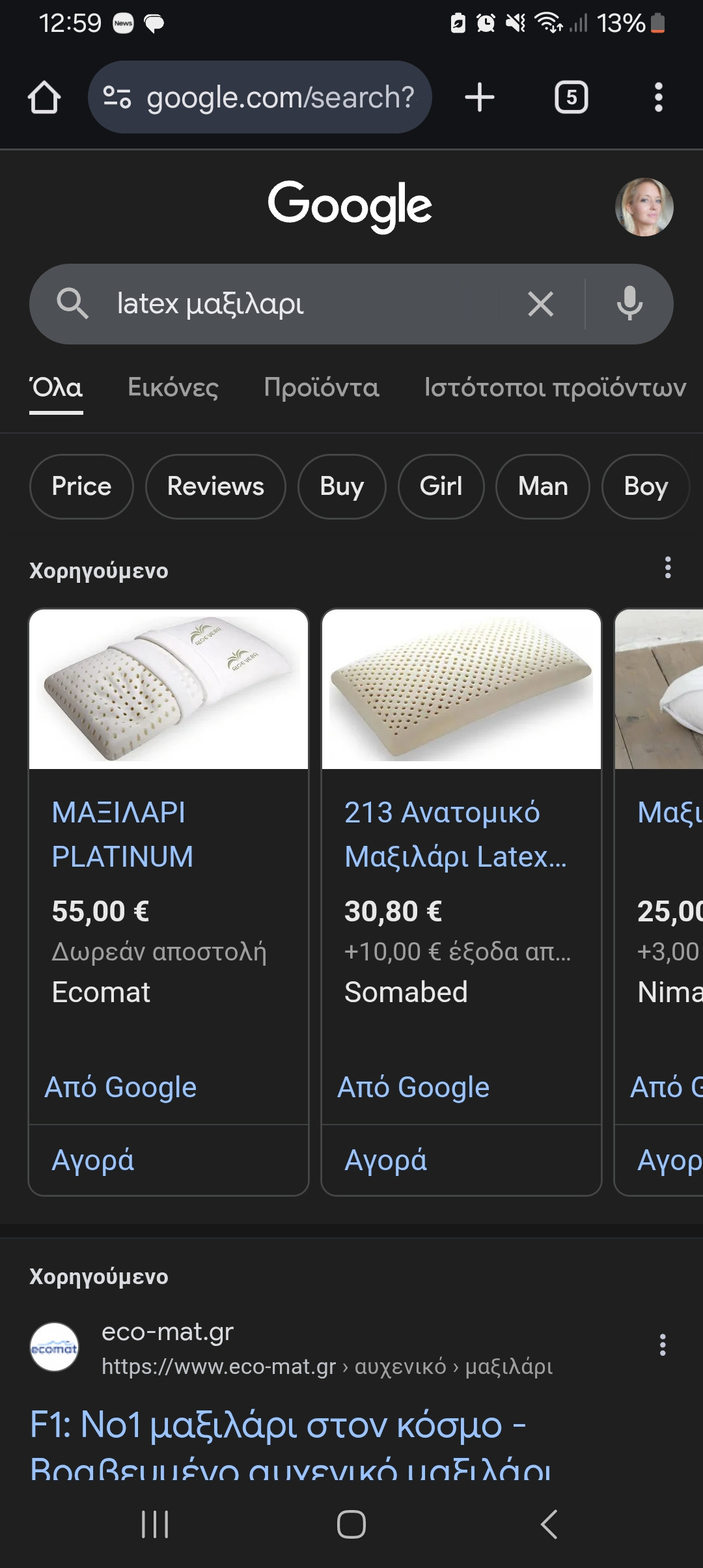Viewport: 703px width, 1568px height.
Task: Switch to the Εικόνες tab
Action: 173,387
